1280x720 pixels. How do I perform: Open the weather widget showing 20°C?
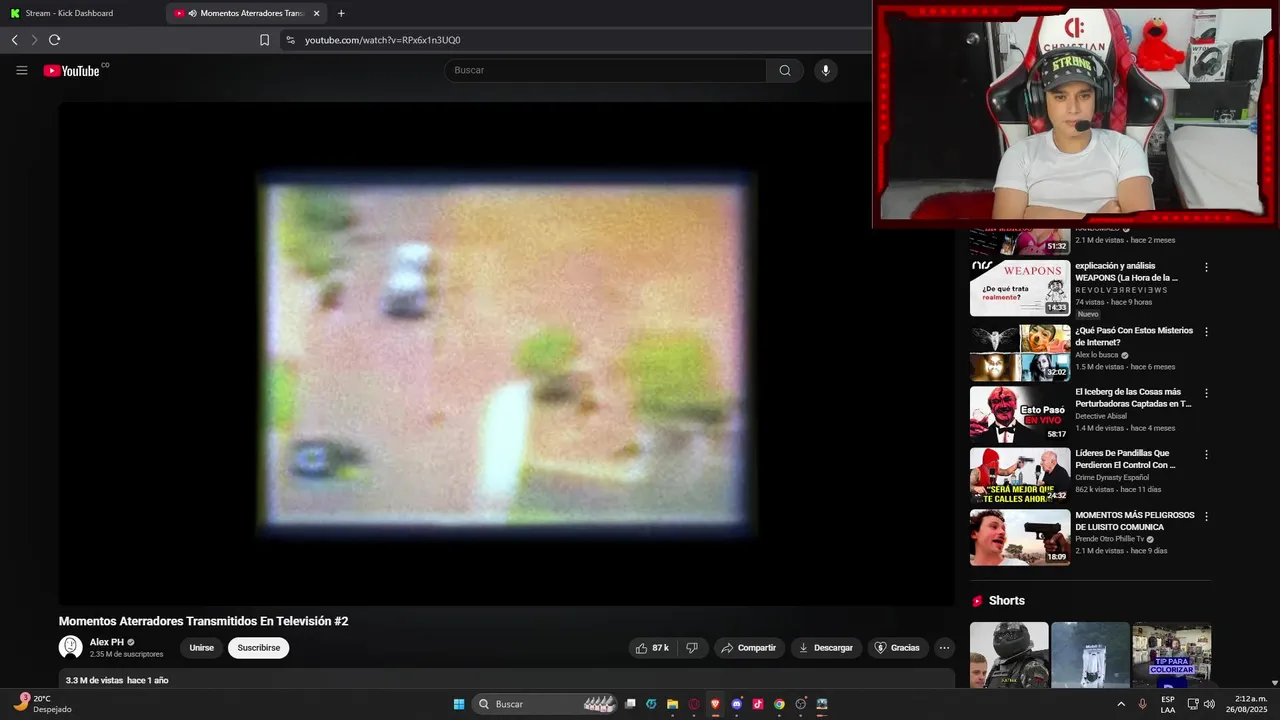click(x=42, y=704)
